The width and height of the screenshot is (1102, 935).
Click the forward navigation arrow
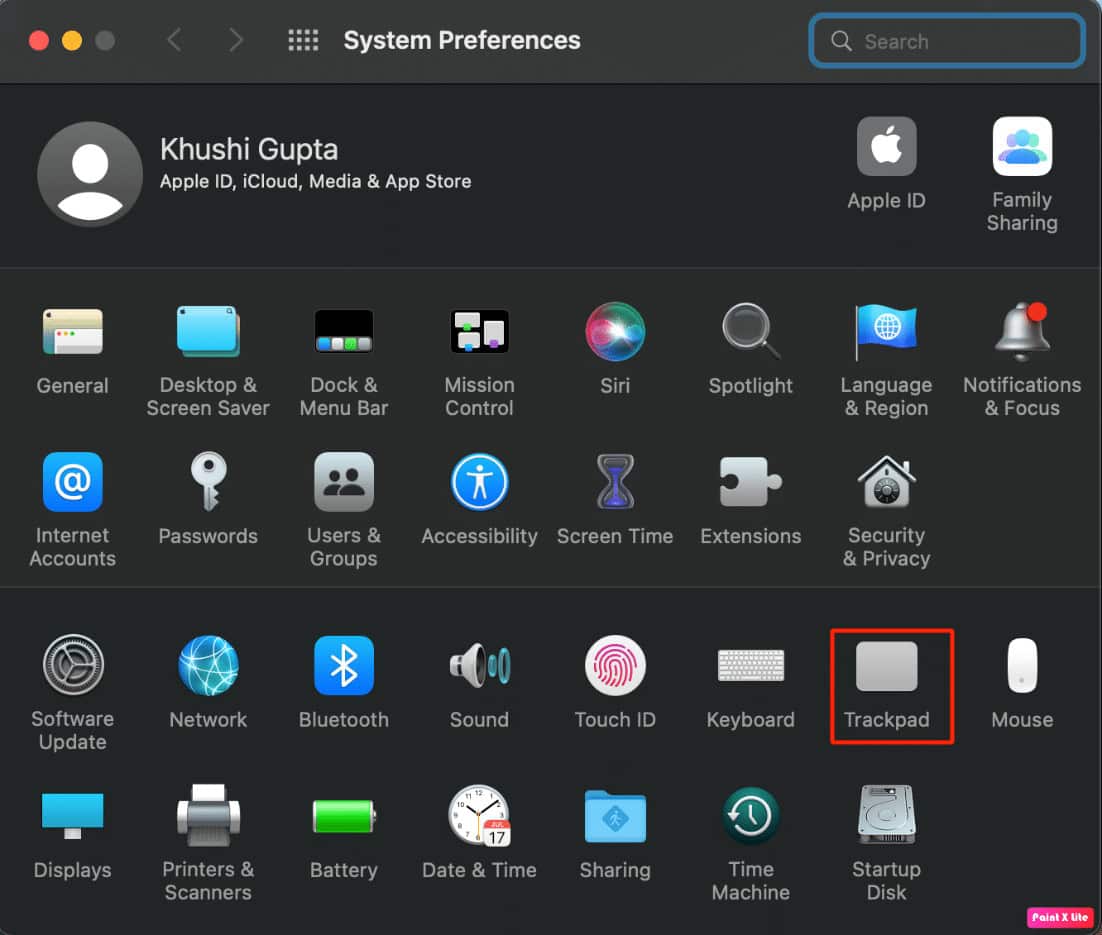tap(236, 40)
